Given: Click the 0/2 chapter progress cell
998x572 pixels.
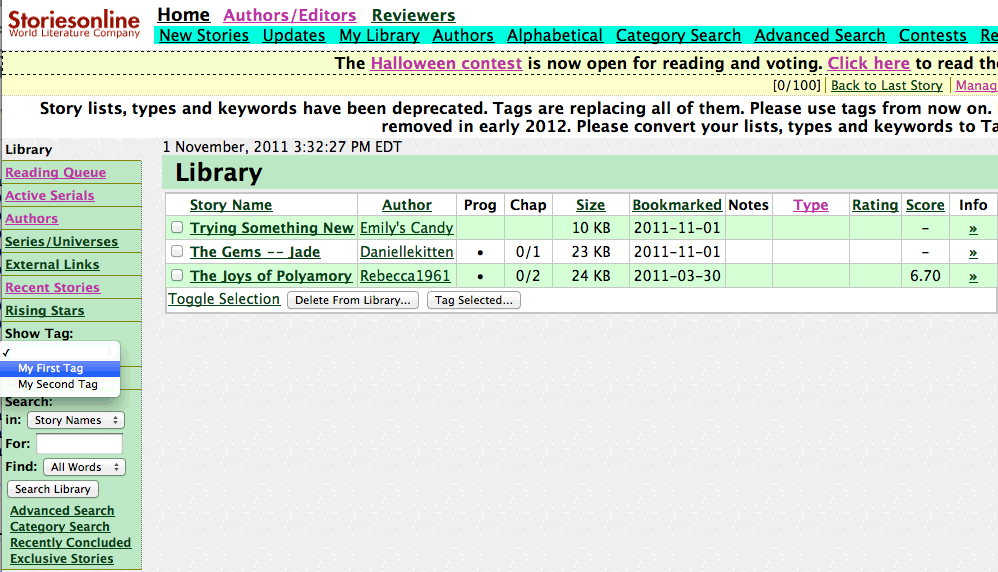Looking at the screenshot, I should pos(528,276).
